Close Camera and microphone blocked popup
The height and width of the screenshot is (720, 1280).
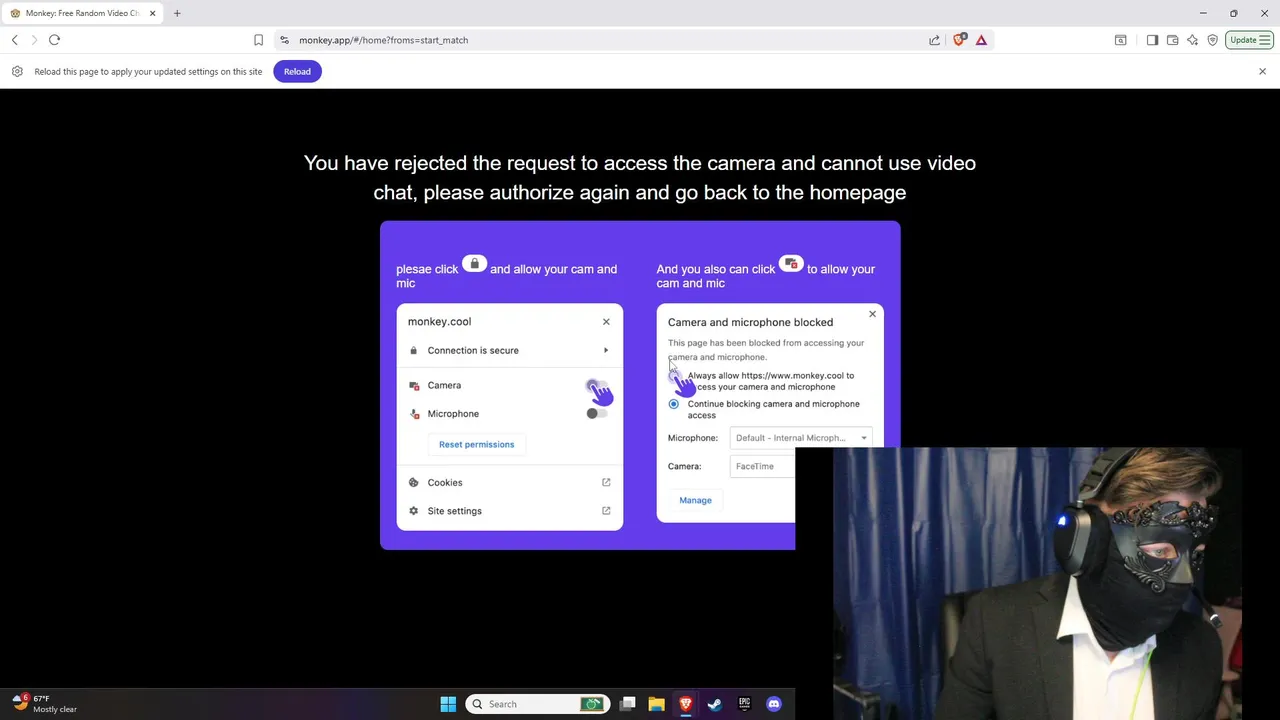pos(872,314)
